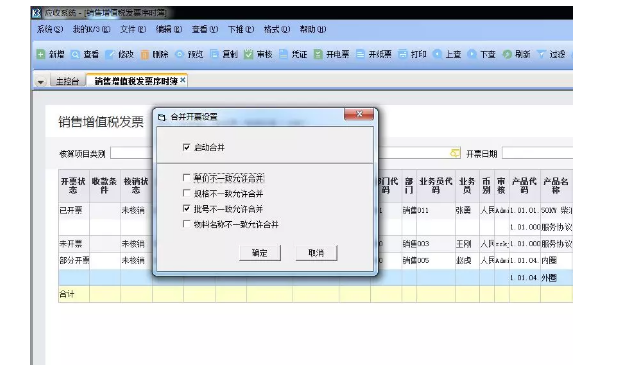
Task: Uncheck the 启动合并 checkbox
Action: coord(186,147)
